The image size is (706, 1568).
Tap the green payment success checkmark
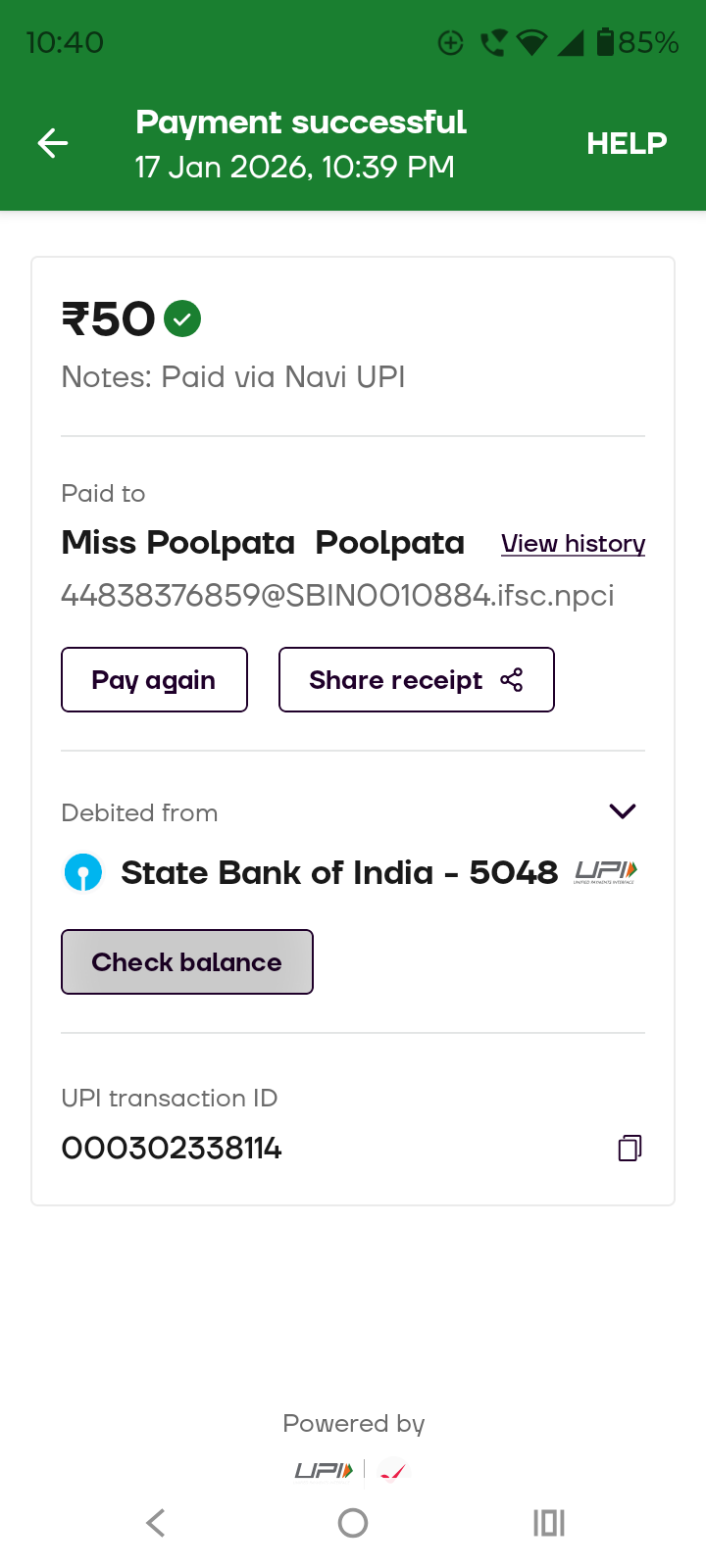[182, 318]
